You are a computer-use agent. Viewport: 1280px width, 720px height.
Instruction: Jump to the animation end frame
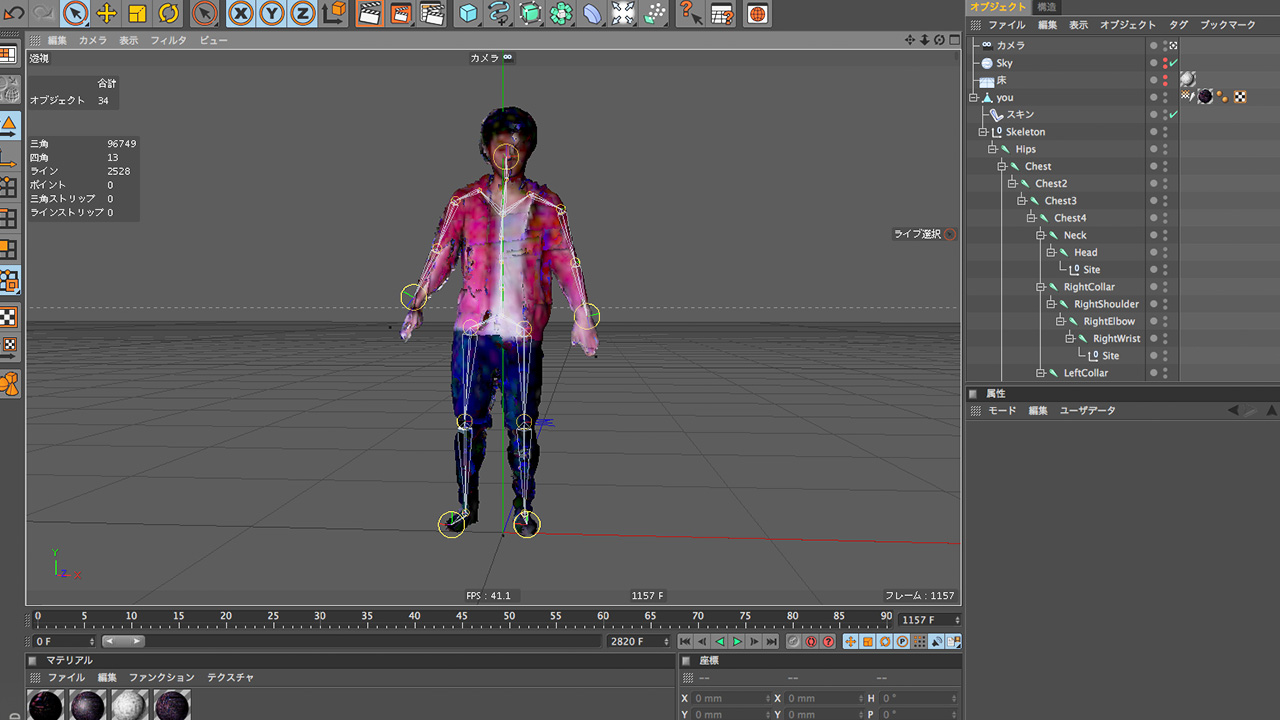pyautogui.click(x=771, y=641)
